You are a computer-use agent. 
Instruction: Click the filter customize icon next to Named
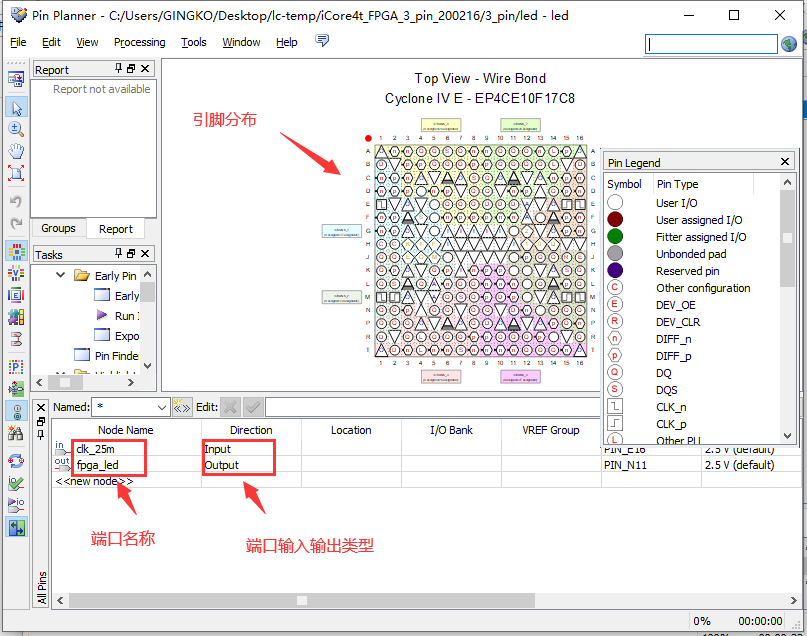tap(181, 407)
